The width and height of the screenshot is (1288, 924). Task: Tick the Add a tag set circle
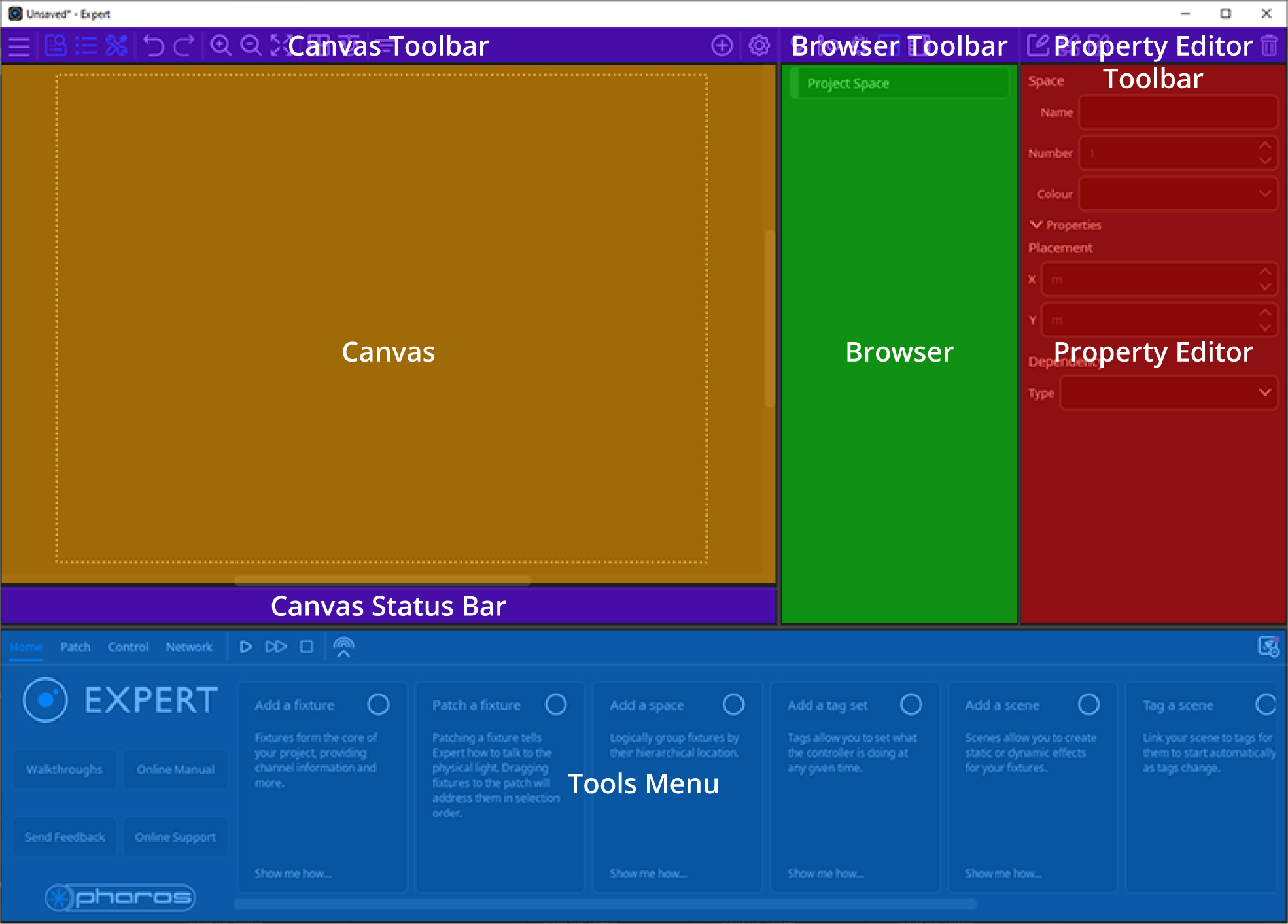[x=911, y=705]
